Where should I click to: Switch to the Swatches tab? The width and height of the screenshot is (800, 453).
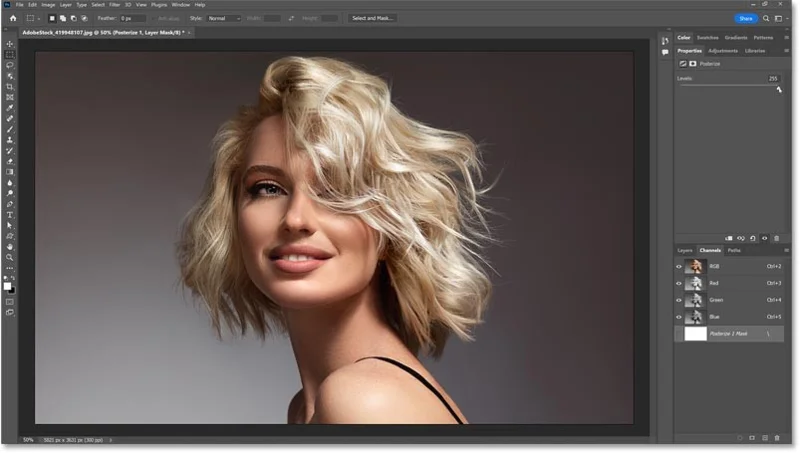pyautogui.click(x=707, y=38)
